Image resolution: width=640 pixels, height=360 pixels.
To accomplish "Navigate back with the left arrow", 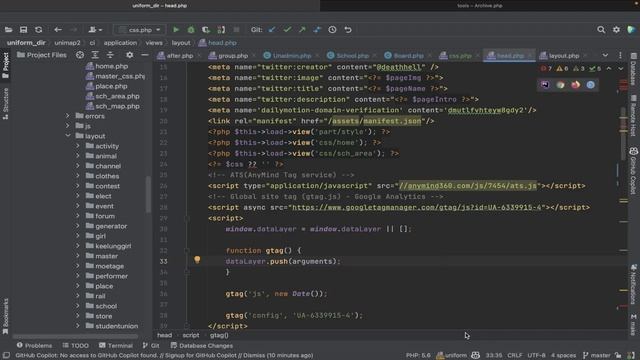I will (x=58, y=30).
